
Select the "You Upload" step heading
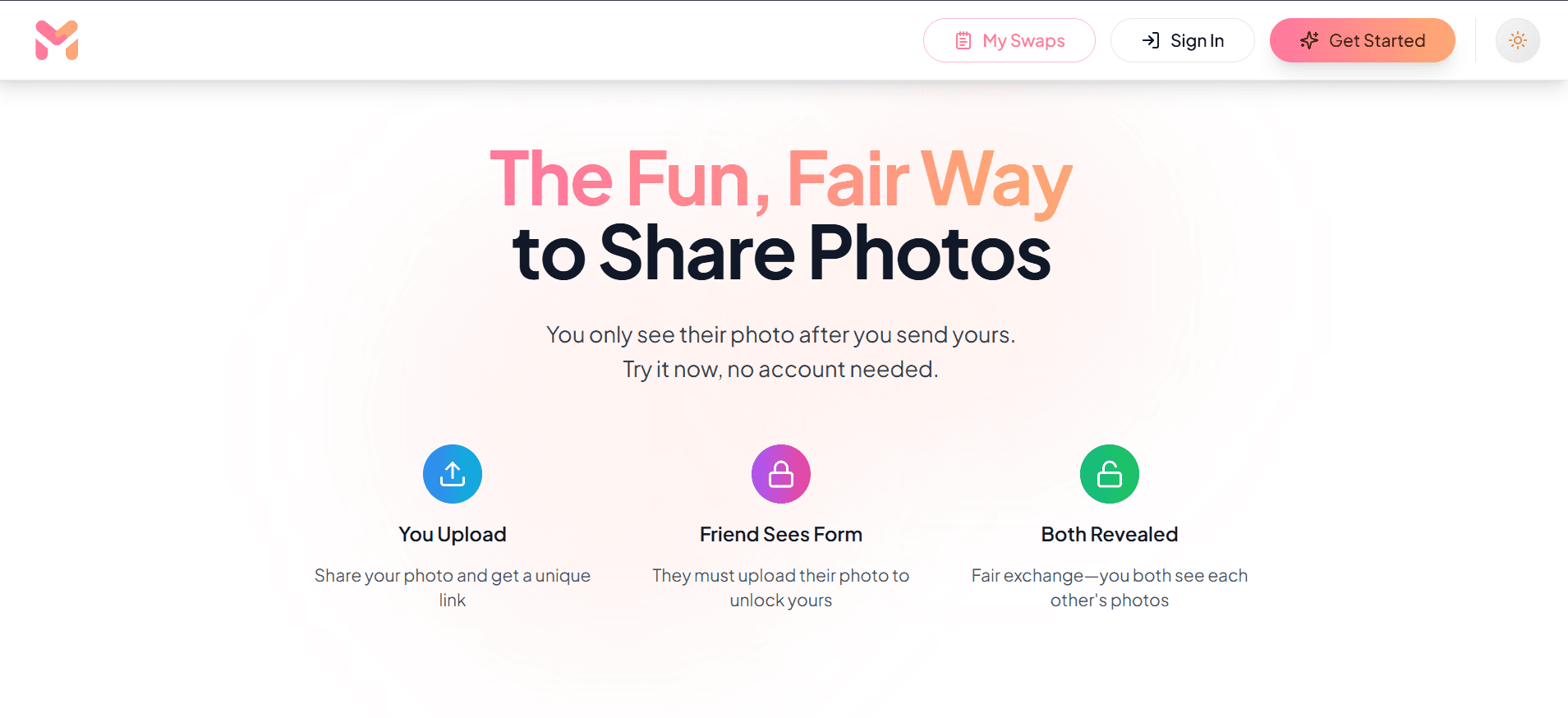coord(453,535)
